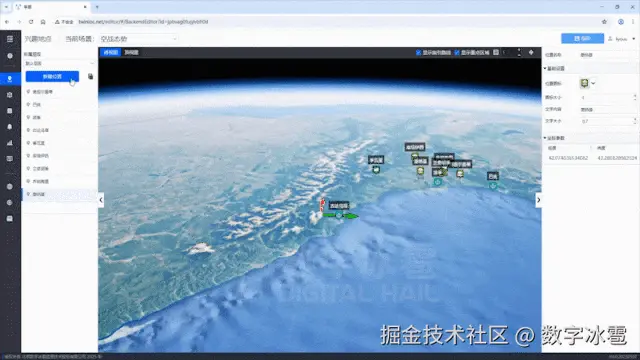640x360 pixels.
Task: Click the grid icon after the viewport checkboxes
Action: [496, 52]
